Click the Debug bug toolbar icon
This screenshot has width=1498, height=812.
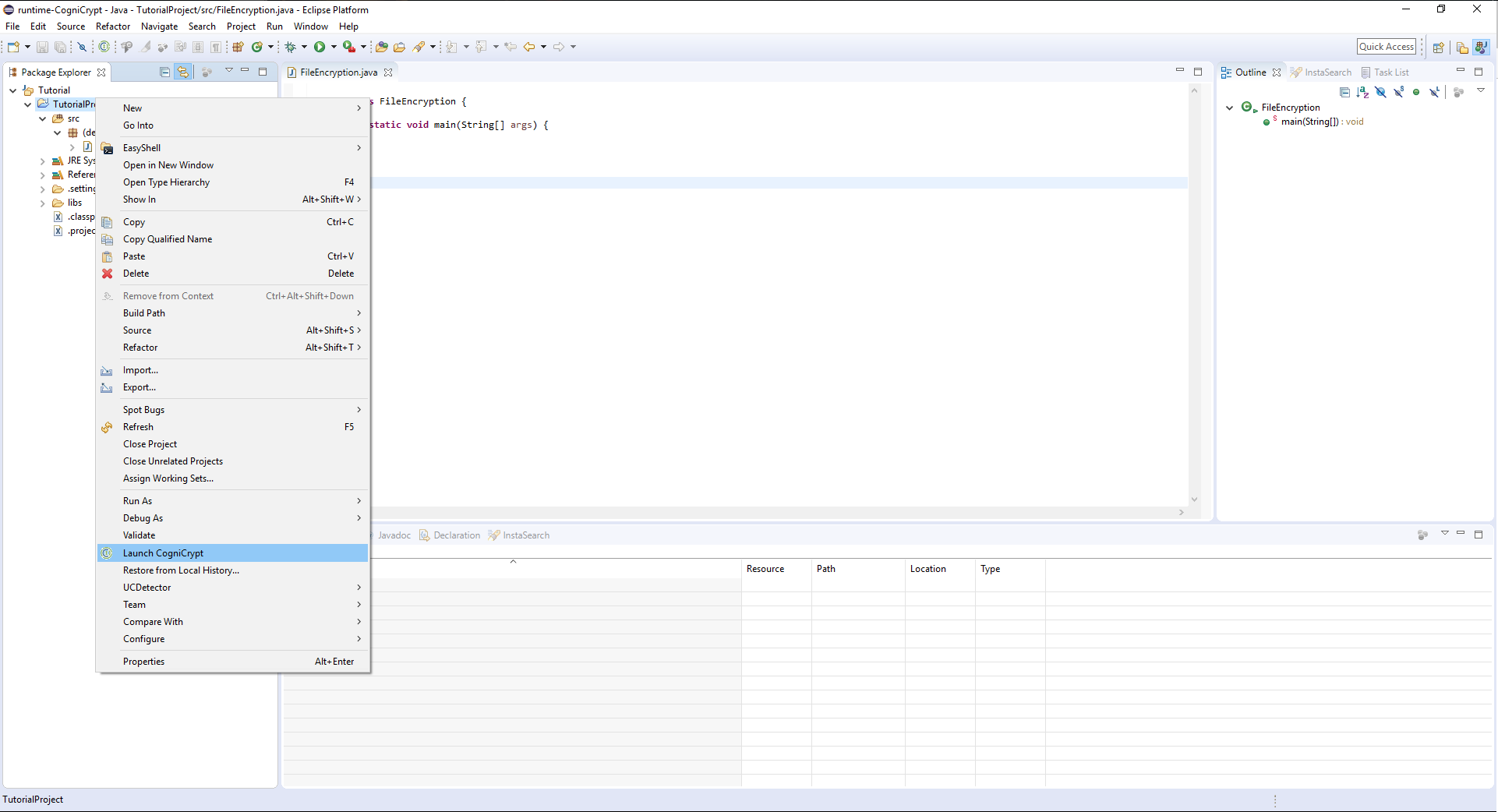pyautogui.click(x=290, y=47)
